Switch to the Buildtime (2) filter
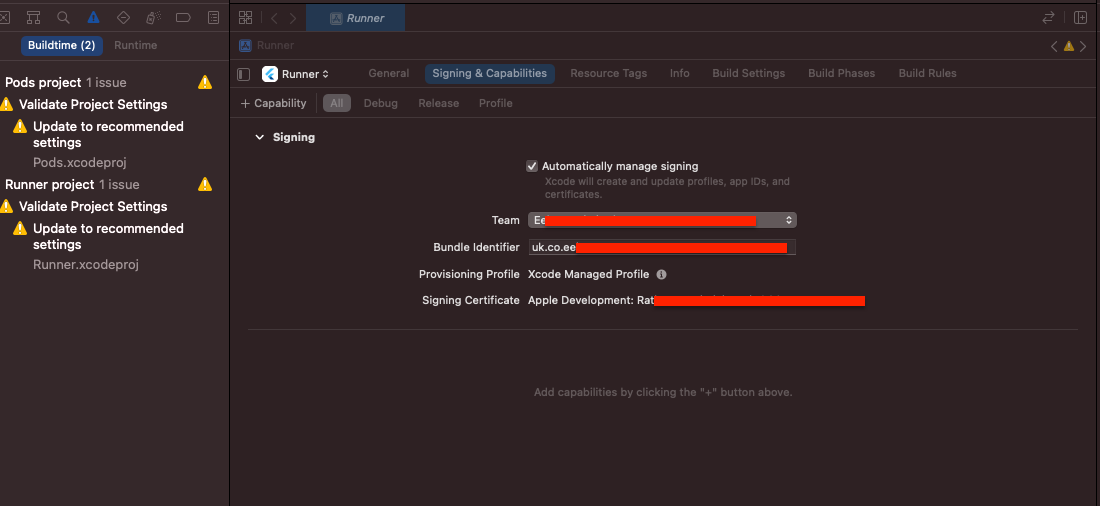This screenshot has width=1100, height=506. pos(62,46)
